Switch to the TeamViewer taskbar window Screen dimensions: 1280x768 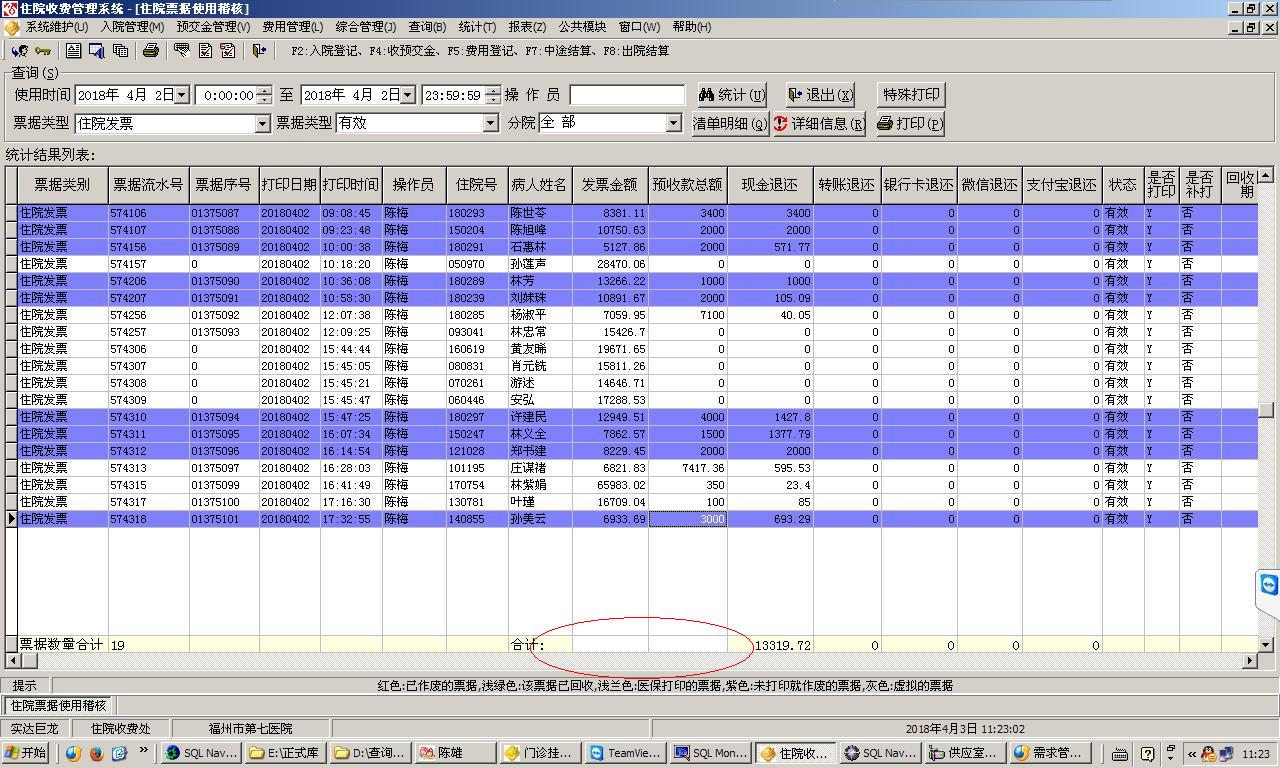point(625,753)
